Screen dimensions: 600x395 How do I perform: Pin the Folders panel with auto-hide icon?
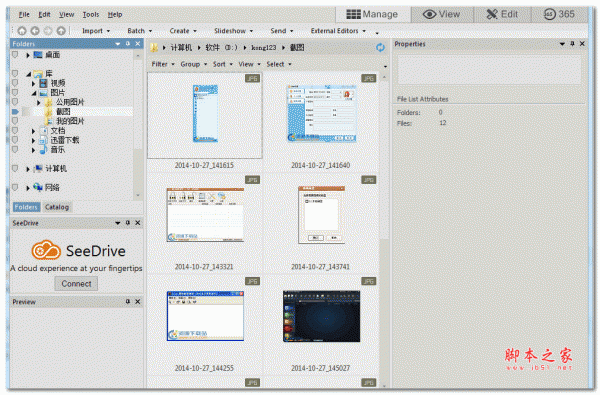[128, 44]
